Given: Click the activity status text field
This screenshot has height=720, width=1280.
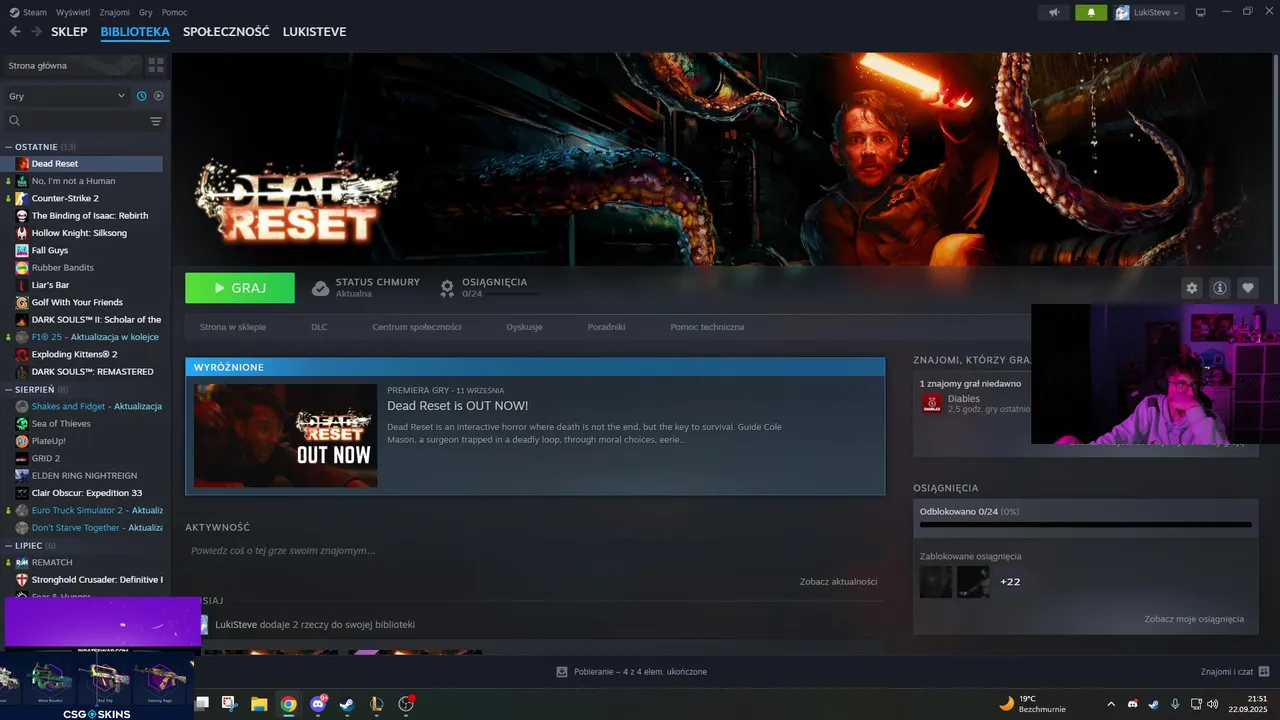Looking at the screenshot, I should [535, 551].
